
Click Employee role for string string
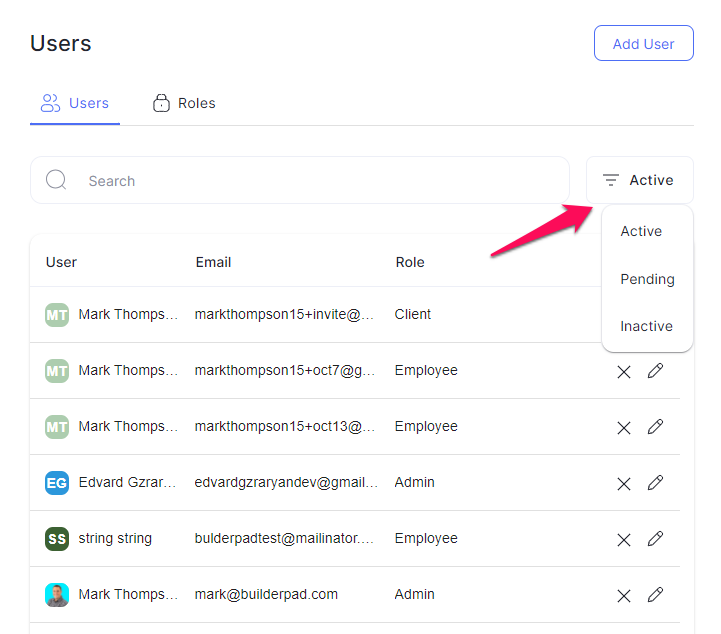(426, 538)
